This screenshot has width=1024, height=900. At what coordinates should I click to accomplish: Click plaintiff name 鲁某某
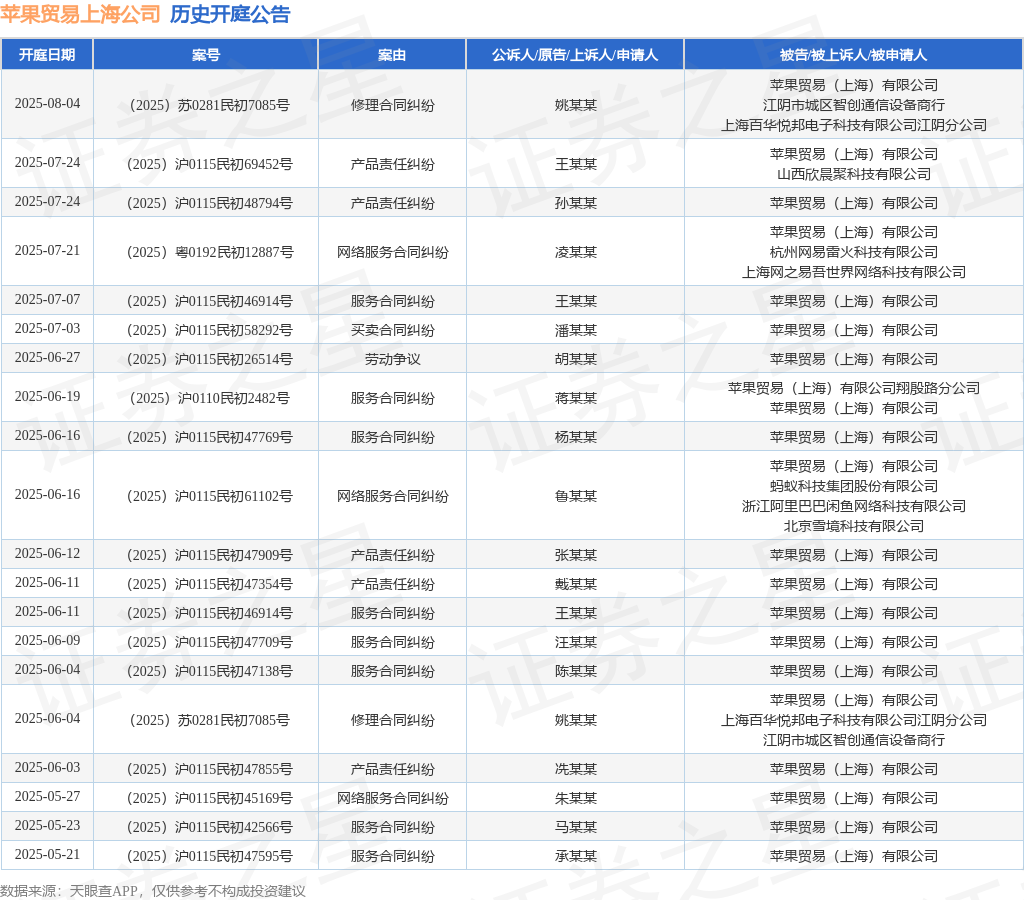pyautogui.click(x=575, y=496)
